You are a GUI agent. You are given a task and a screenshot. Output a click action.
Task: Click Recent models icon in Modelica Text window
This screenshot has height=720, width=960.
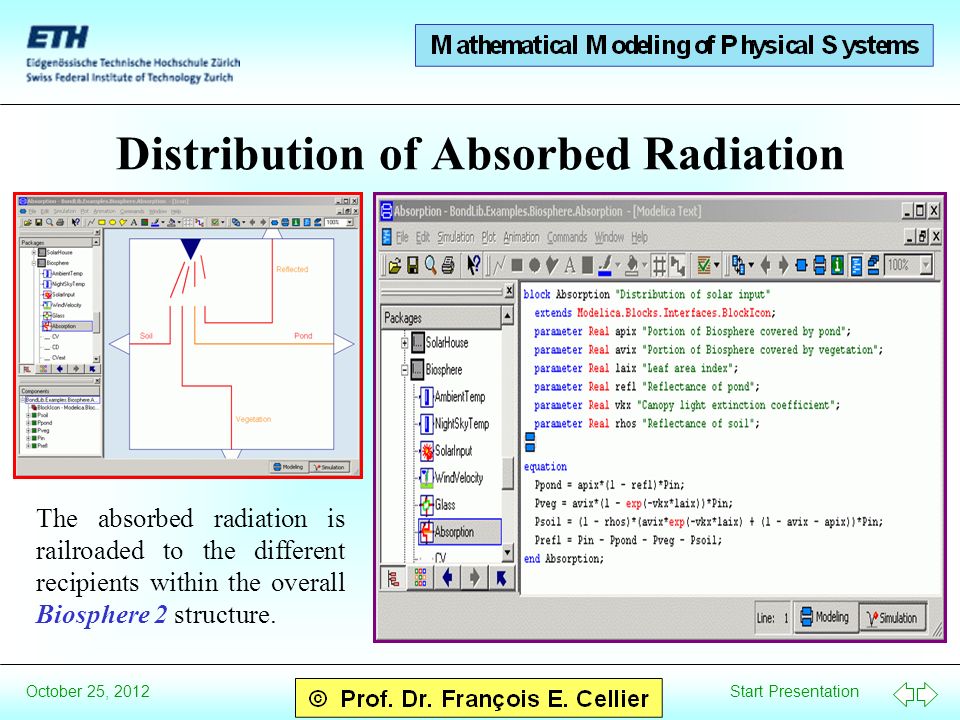tap(739, 266)
